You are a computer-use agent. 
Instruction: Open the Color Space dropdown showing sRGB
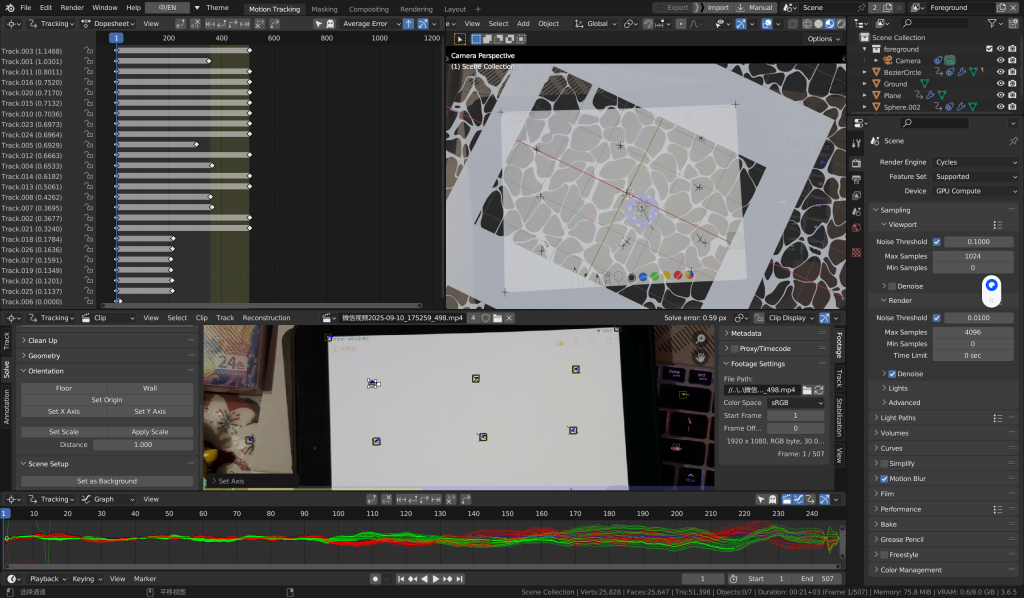(796, 402)
